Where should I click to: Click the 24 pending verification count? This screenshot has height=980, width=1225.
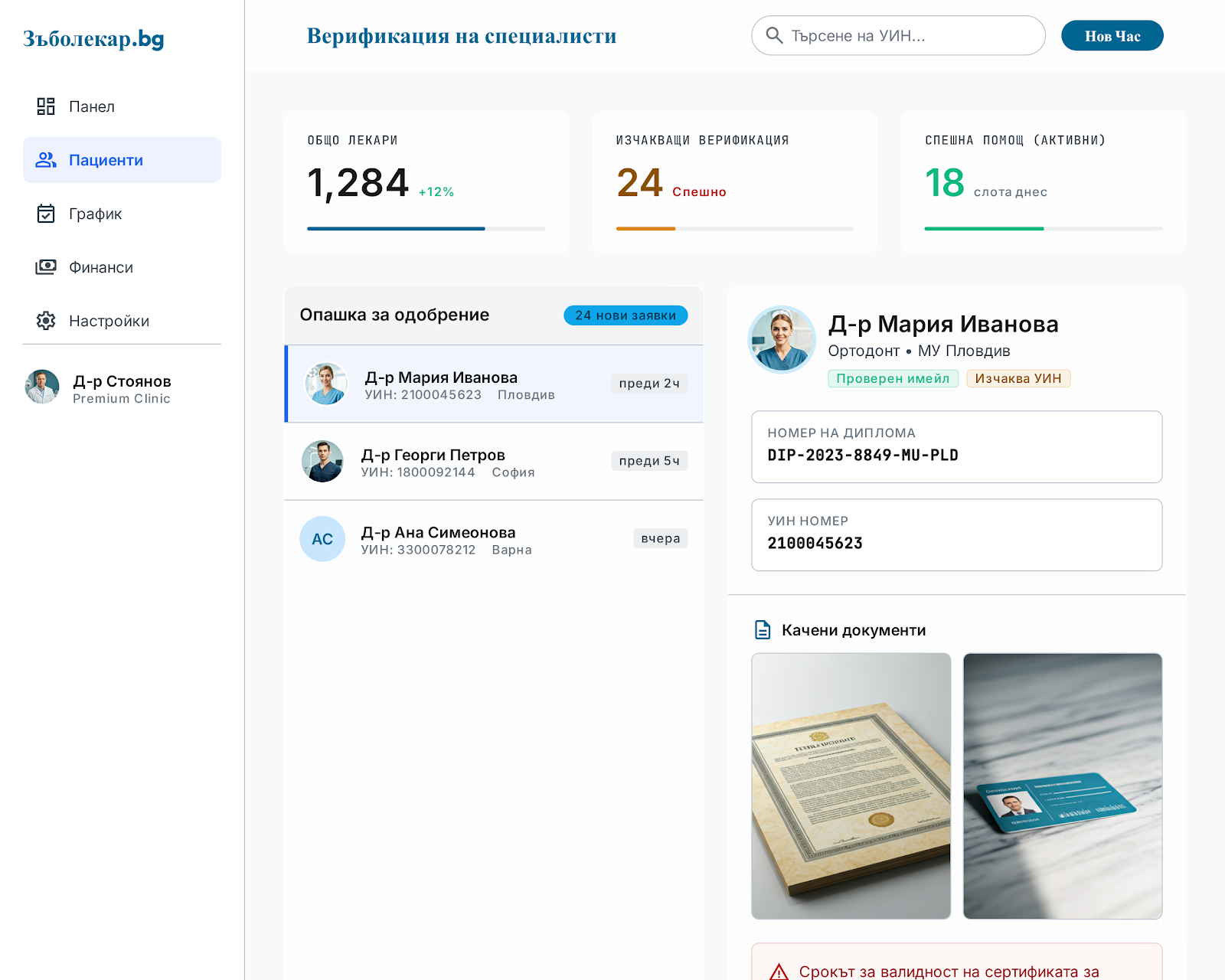point(639,184)
